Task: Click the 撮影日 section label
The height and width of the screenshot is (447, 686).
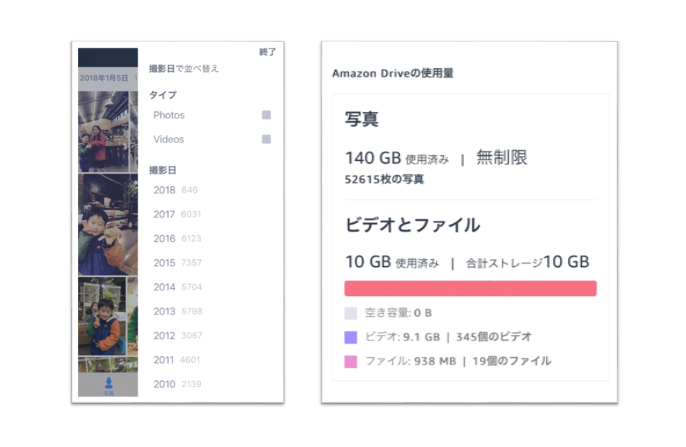Action: click(x=162, y=170)
